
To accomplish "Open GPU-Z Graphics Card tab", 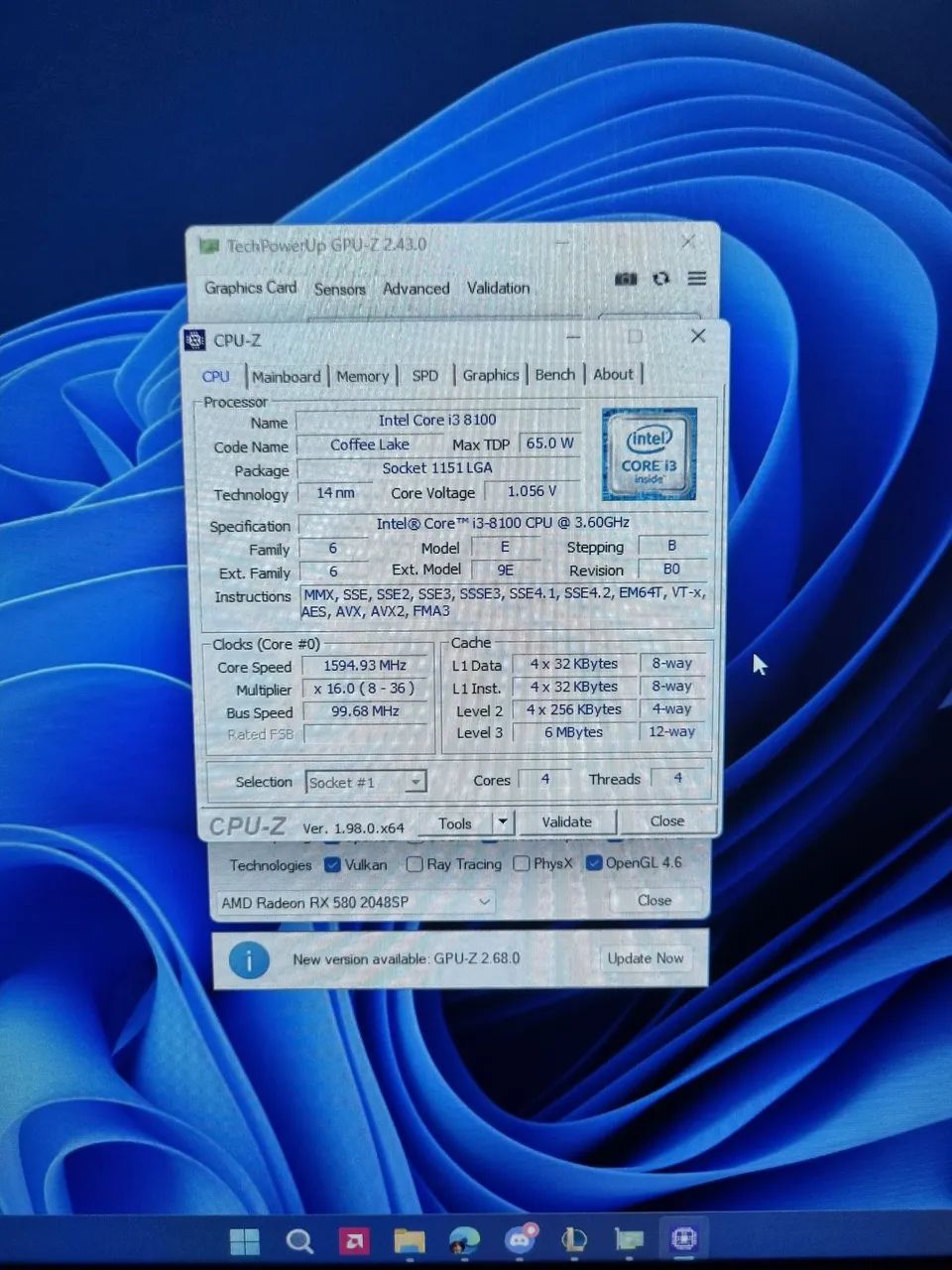I will pyautogui.click(x=250, y=288).
